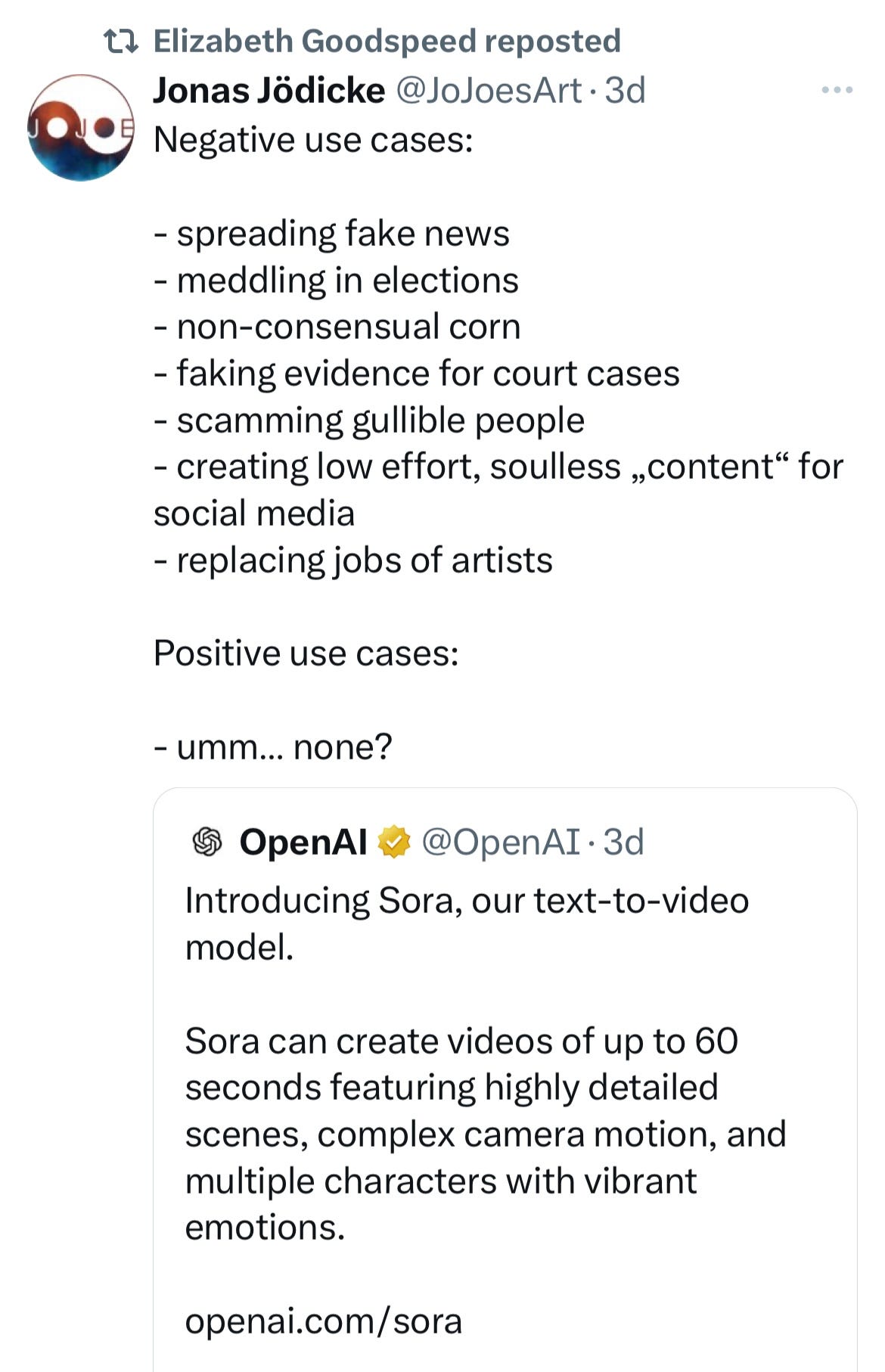
Task: Click the "replacing jobs of artists" line
Action: 353,560
